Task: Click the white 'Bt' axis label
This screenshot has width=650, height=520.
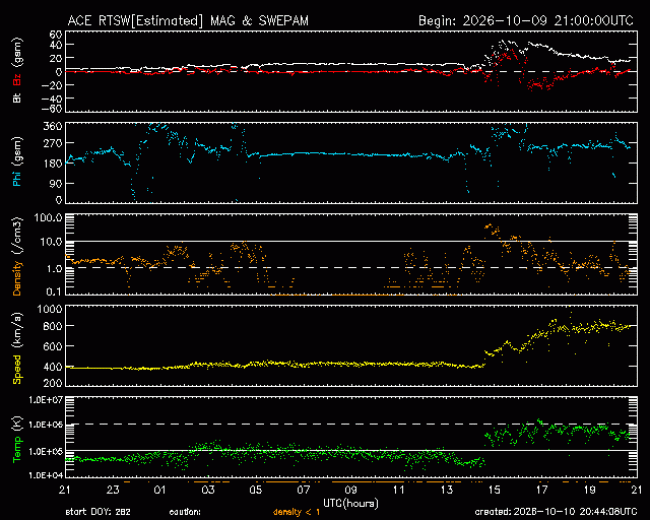Action: [x=17, y=98]
